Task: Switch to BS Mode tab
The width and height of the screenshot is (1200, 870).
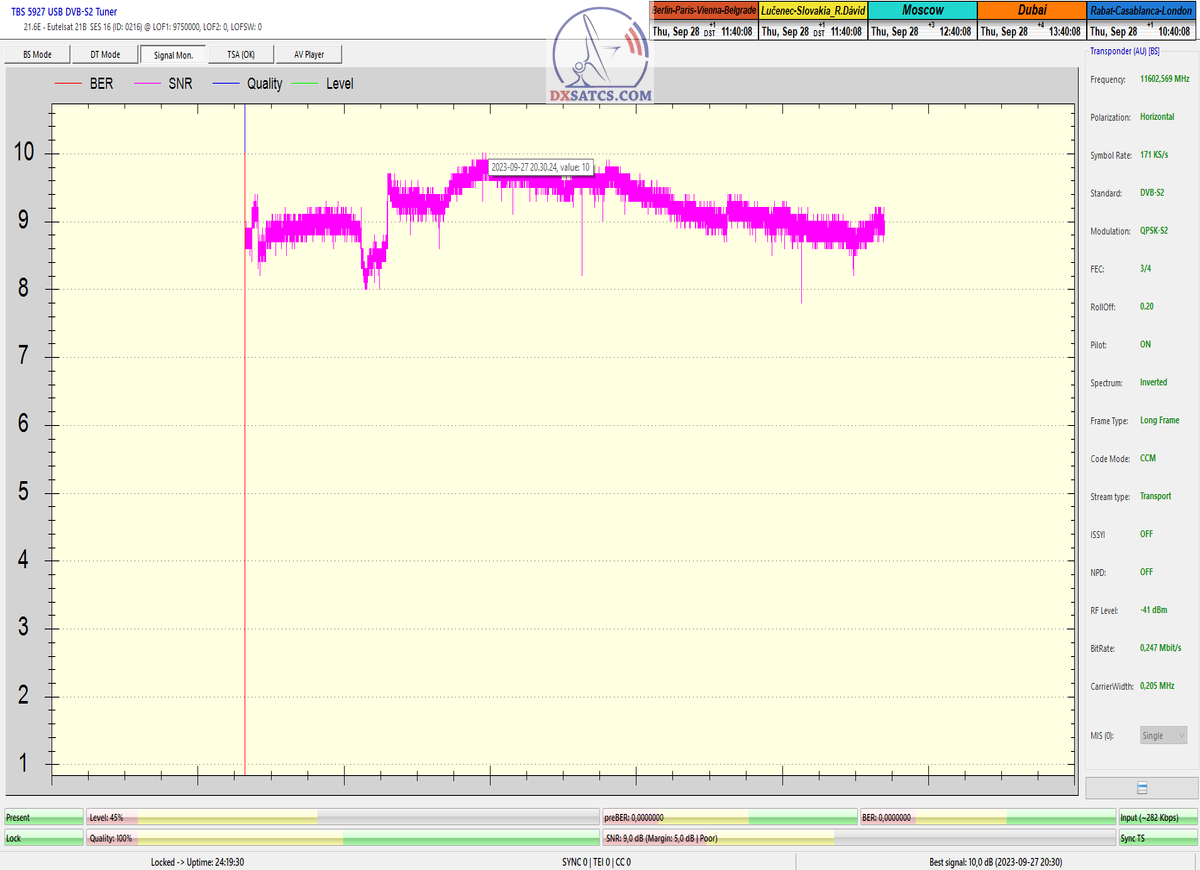Action: pos(36,54)
